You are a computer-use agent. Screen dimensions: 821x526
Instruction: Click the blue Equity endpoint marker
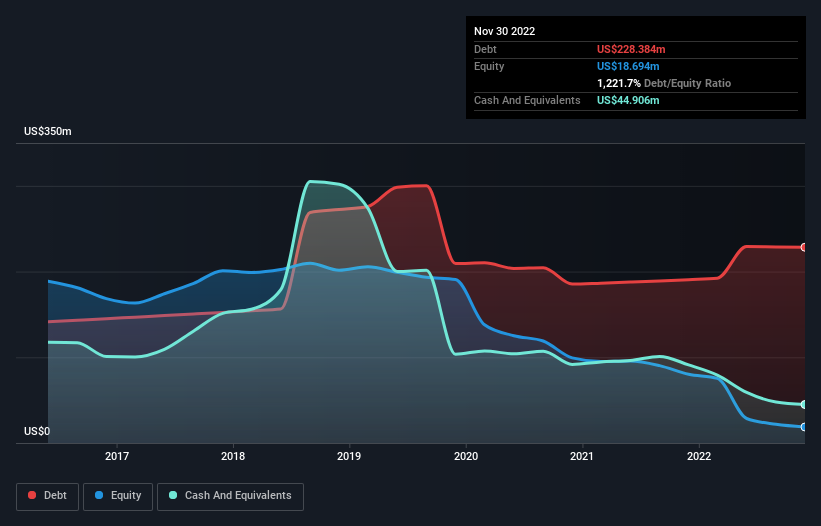[804, 427]
